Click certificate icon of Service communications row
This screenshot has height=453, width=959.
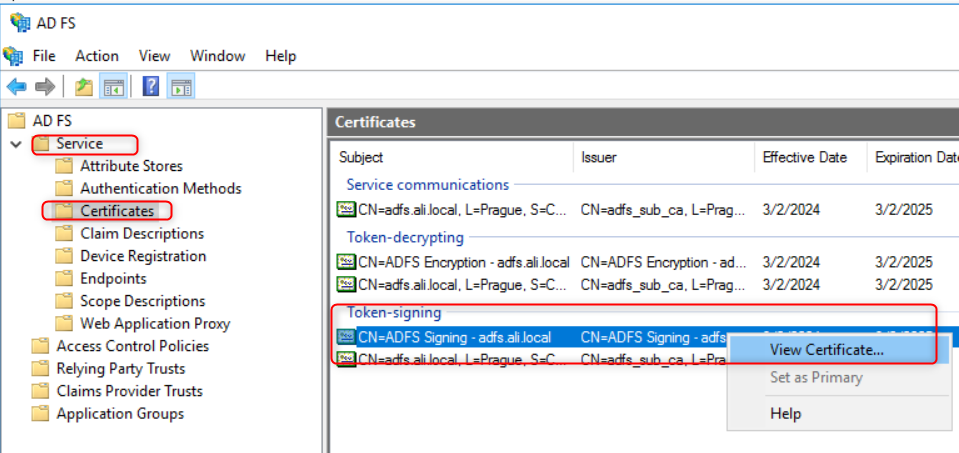coord(346,210)
